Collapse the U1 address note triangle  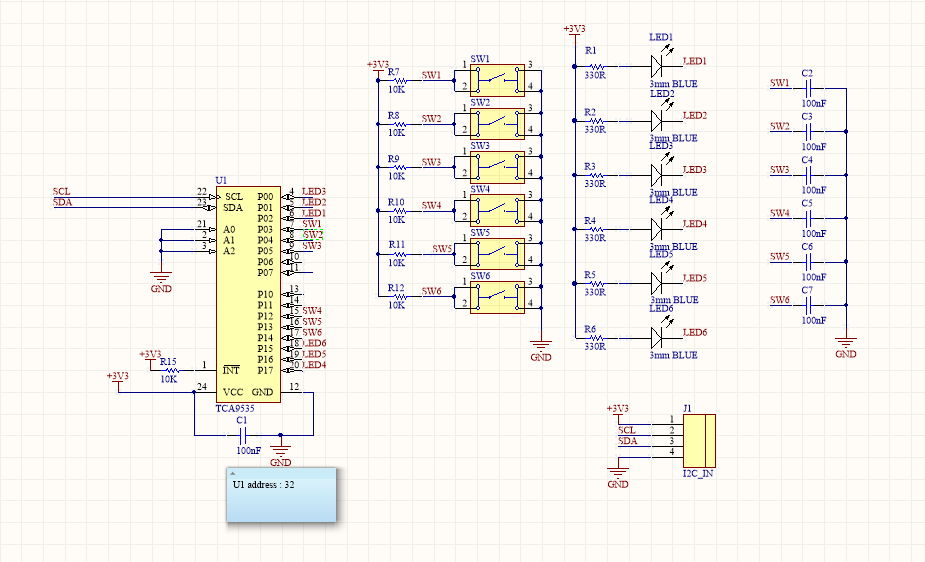coord(233,471)
